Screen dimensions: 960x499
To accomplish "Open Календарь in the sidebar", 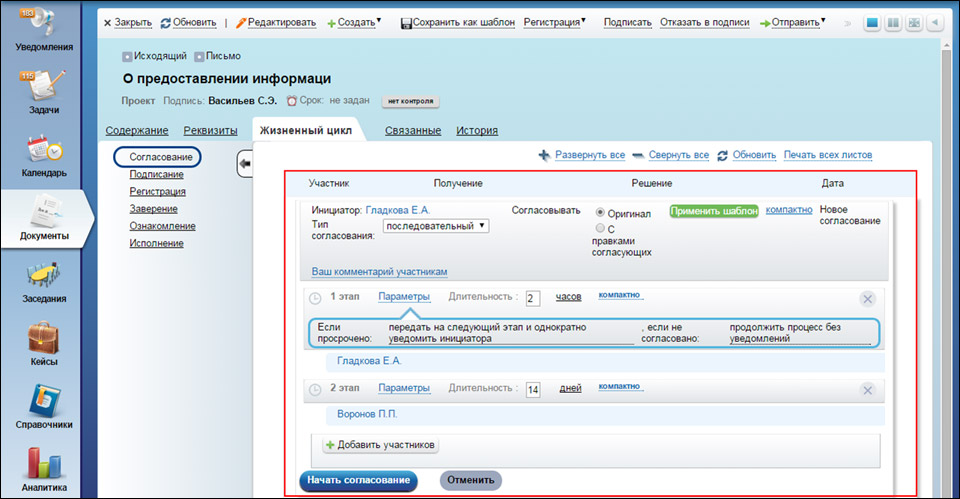I will (43, 156).
